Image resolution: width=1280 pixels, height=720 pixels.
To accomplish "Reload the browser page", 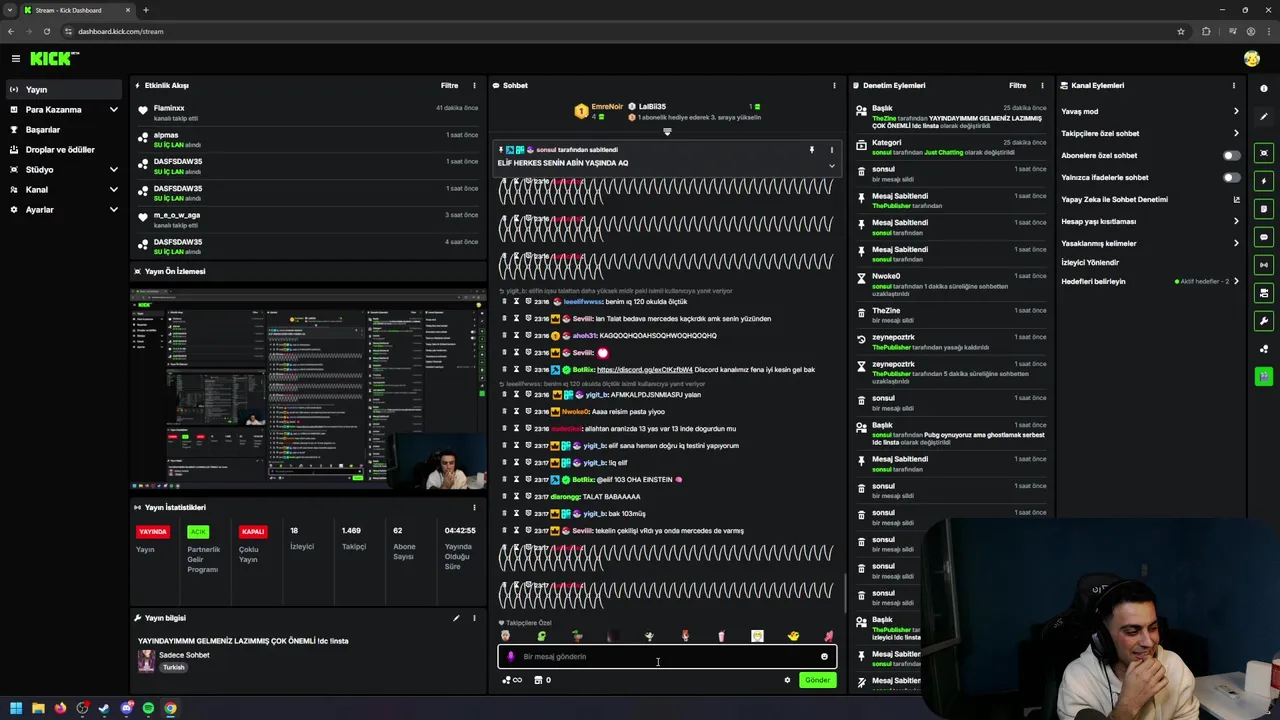I will 46,31.
